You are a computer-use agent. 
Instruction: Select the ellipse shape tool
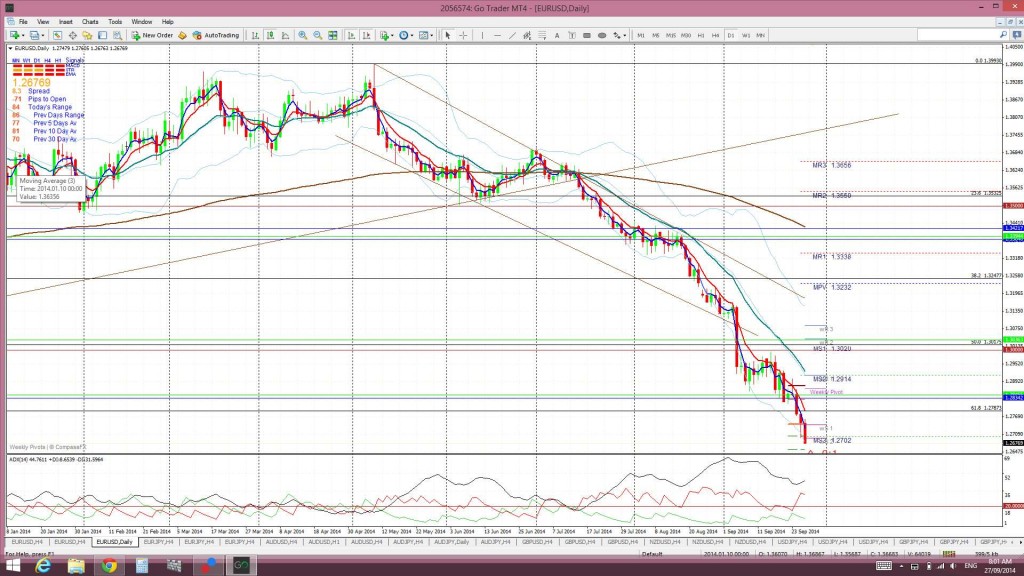point(602,35)
